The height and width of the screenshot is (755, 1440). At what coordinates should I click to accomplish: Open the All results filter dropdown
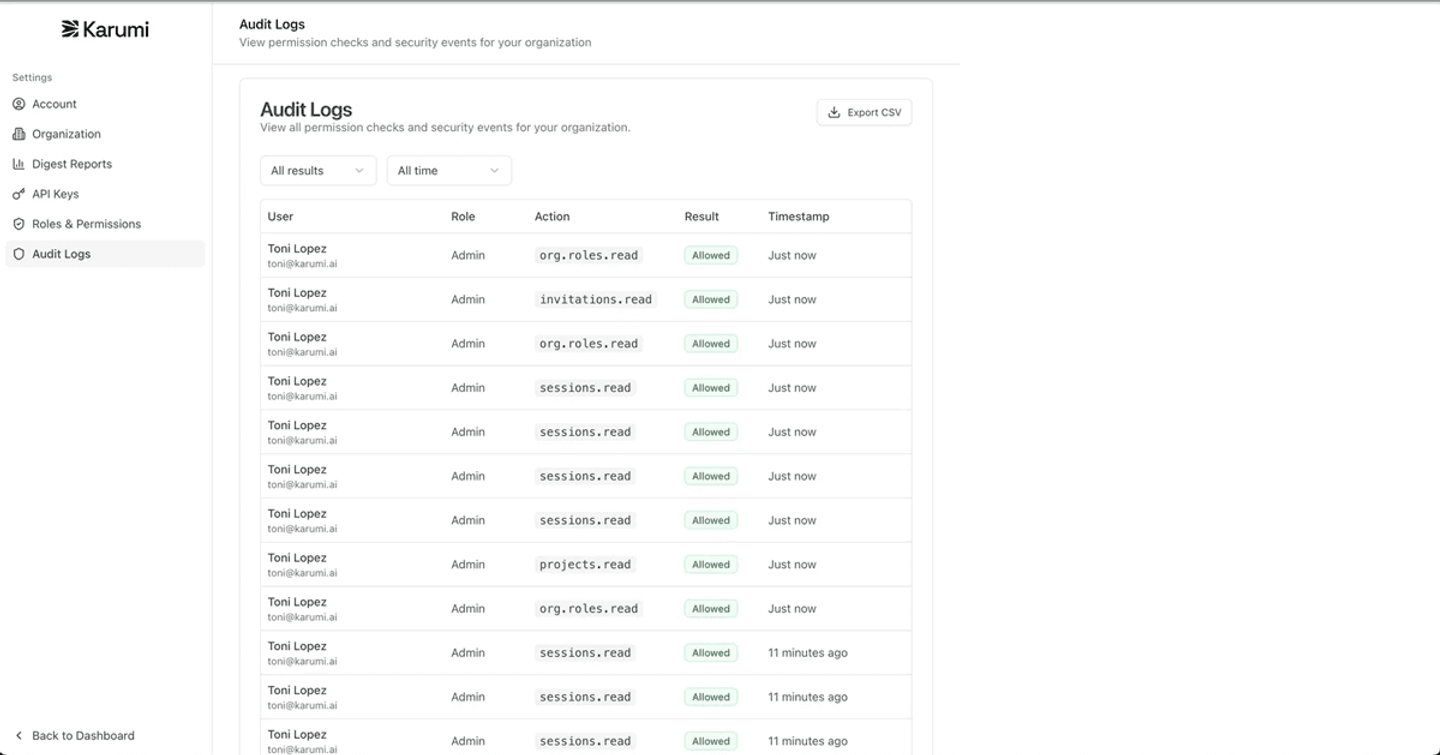coord(318,170)
